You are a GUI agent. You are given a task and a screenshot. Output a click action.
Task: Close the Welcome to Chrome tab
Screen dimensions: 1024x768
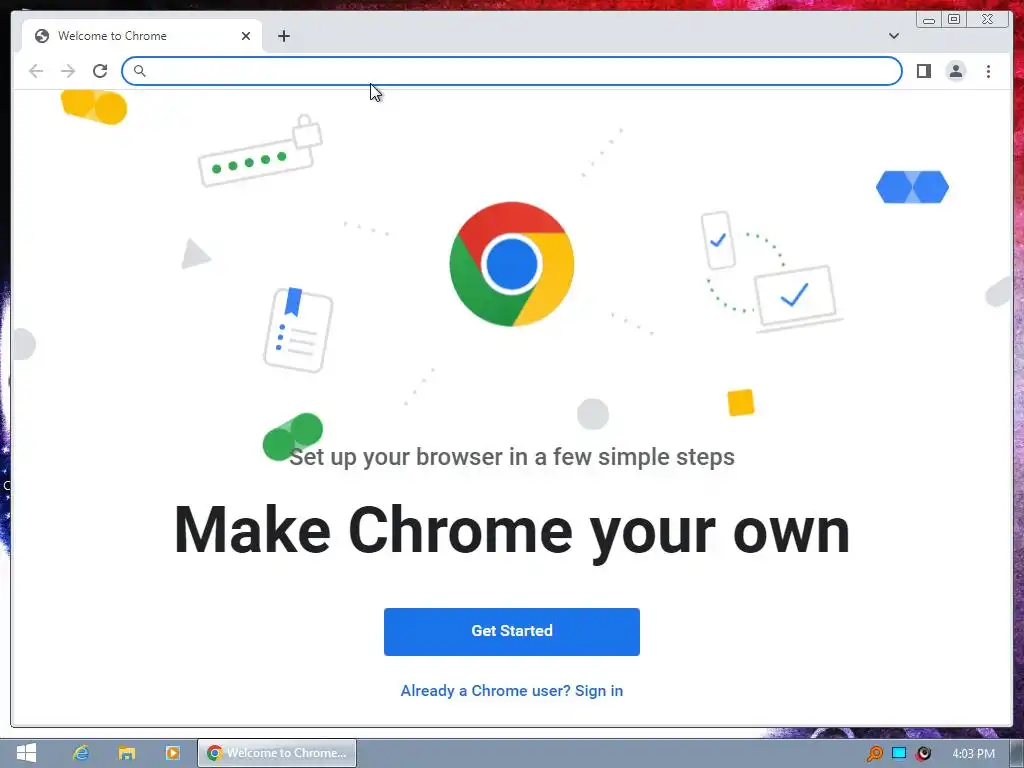click(x=246, y=36)
